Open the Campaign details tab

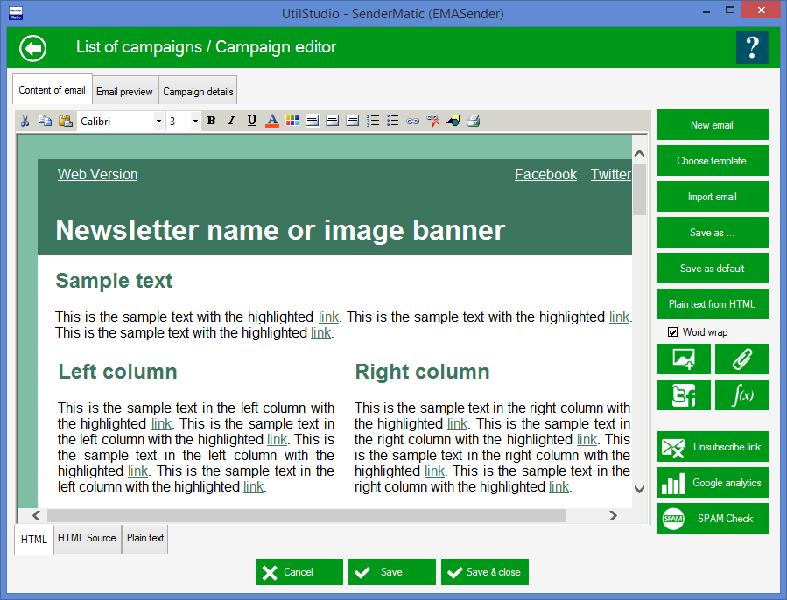click(198, 91)
